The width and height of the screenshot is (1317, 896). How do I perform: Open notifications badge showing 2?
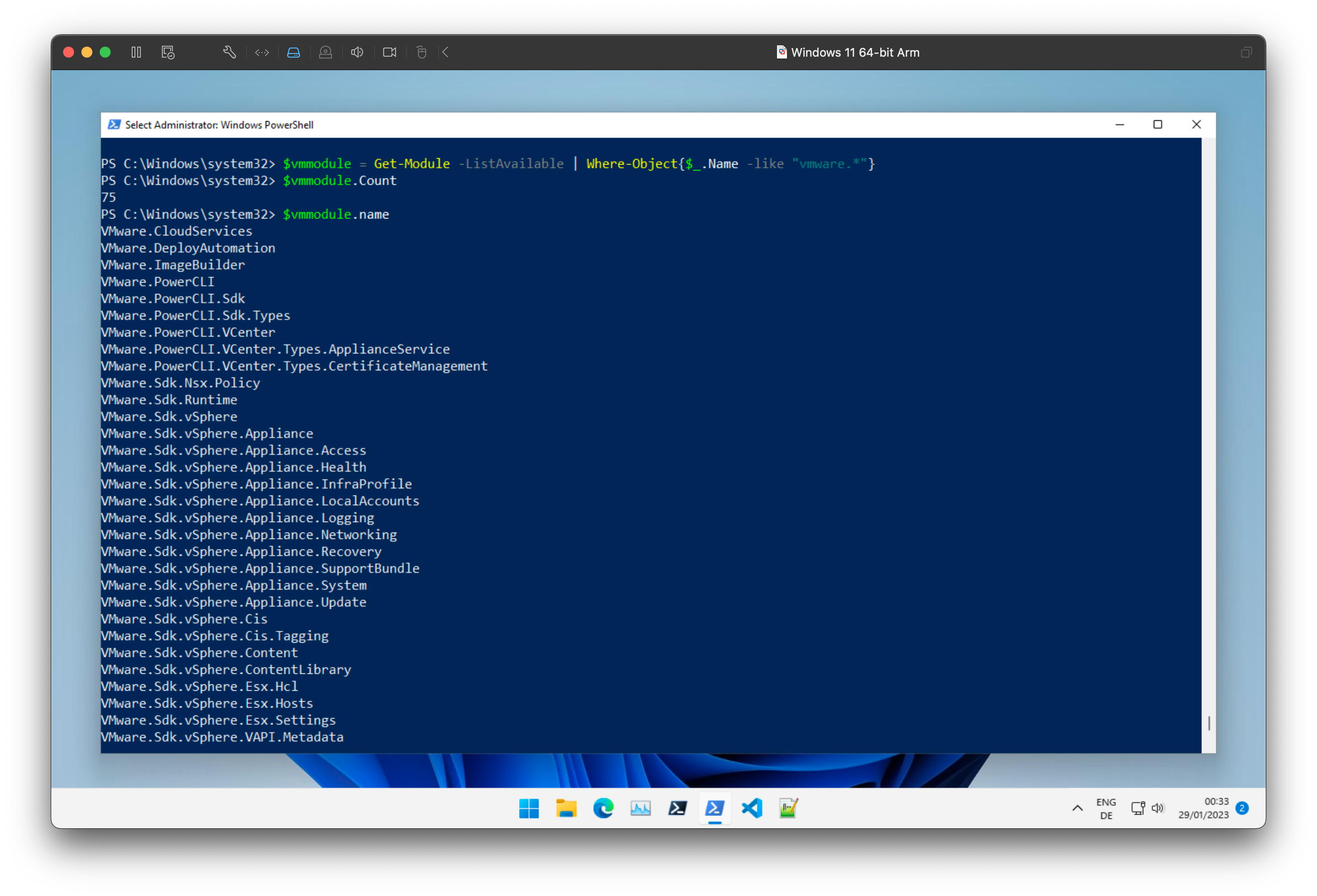pos(1242,808)
